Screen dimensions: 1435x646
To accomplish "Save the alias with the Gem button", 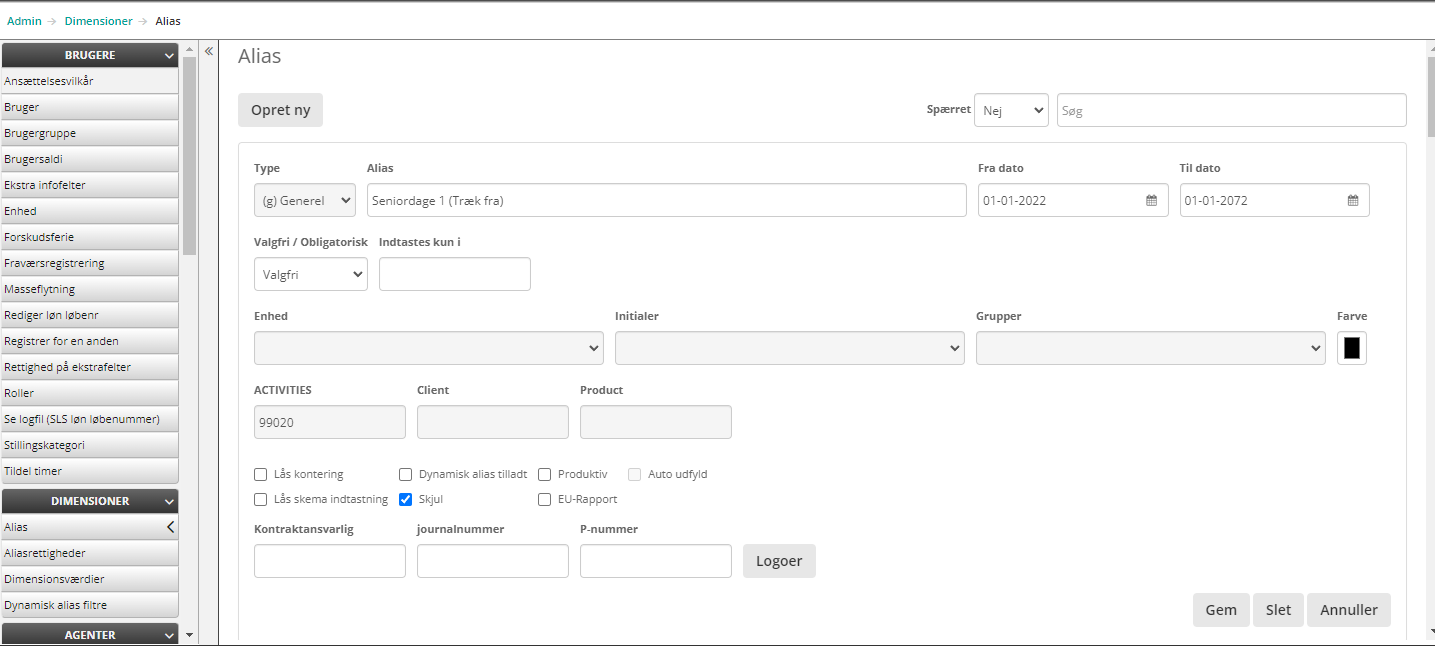I will click(x=1220, y=610).
